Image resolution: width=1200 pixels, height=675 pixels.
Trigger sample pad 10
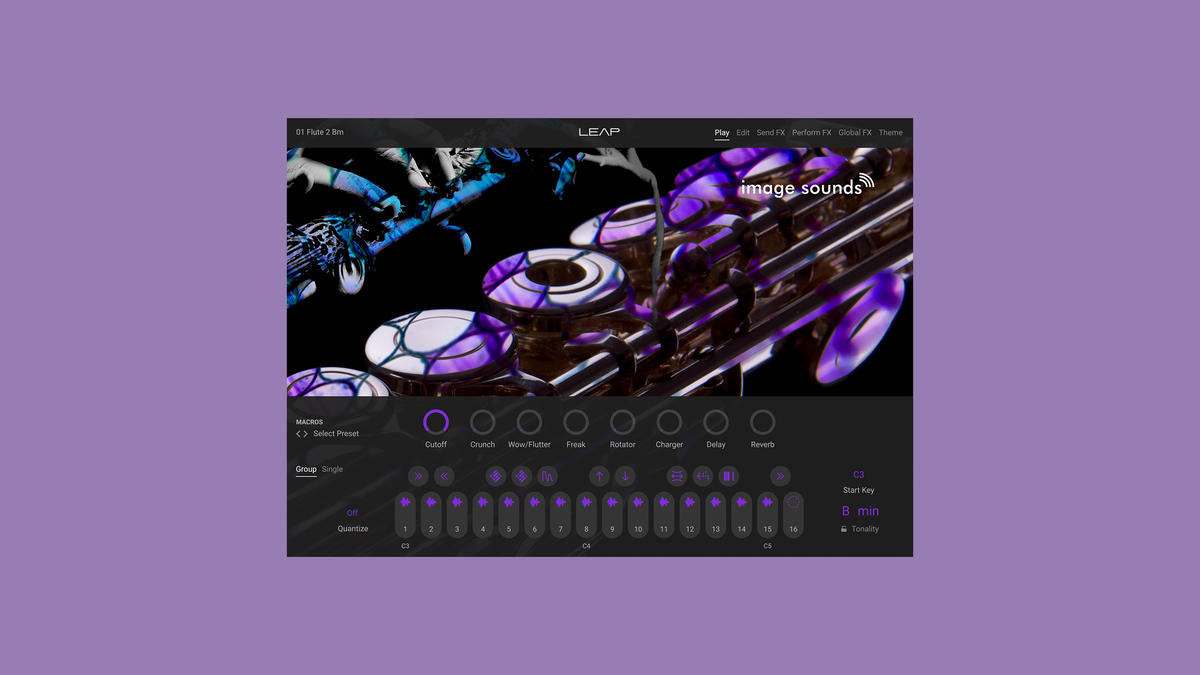(638, 515)
